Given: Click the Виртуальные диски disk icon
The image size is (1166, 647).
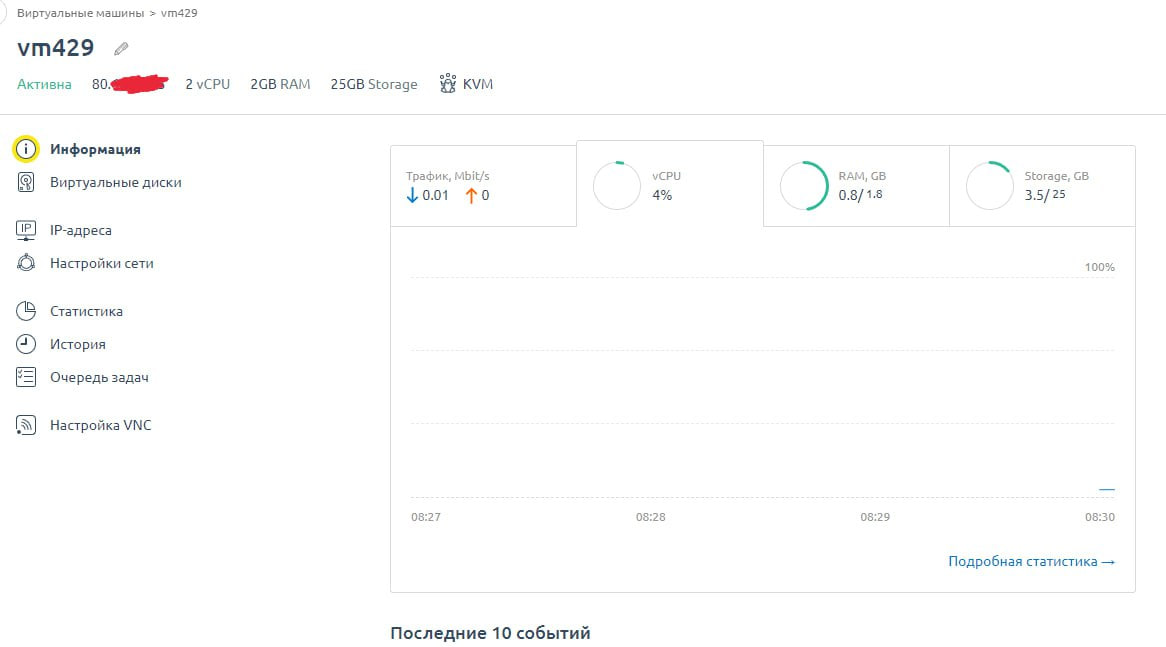Looking at the screenshot, I should click(26, 182).
